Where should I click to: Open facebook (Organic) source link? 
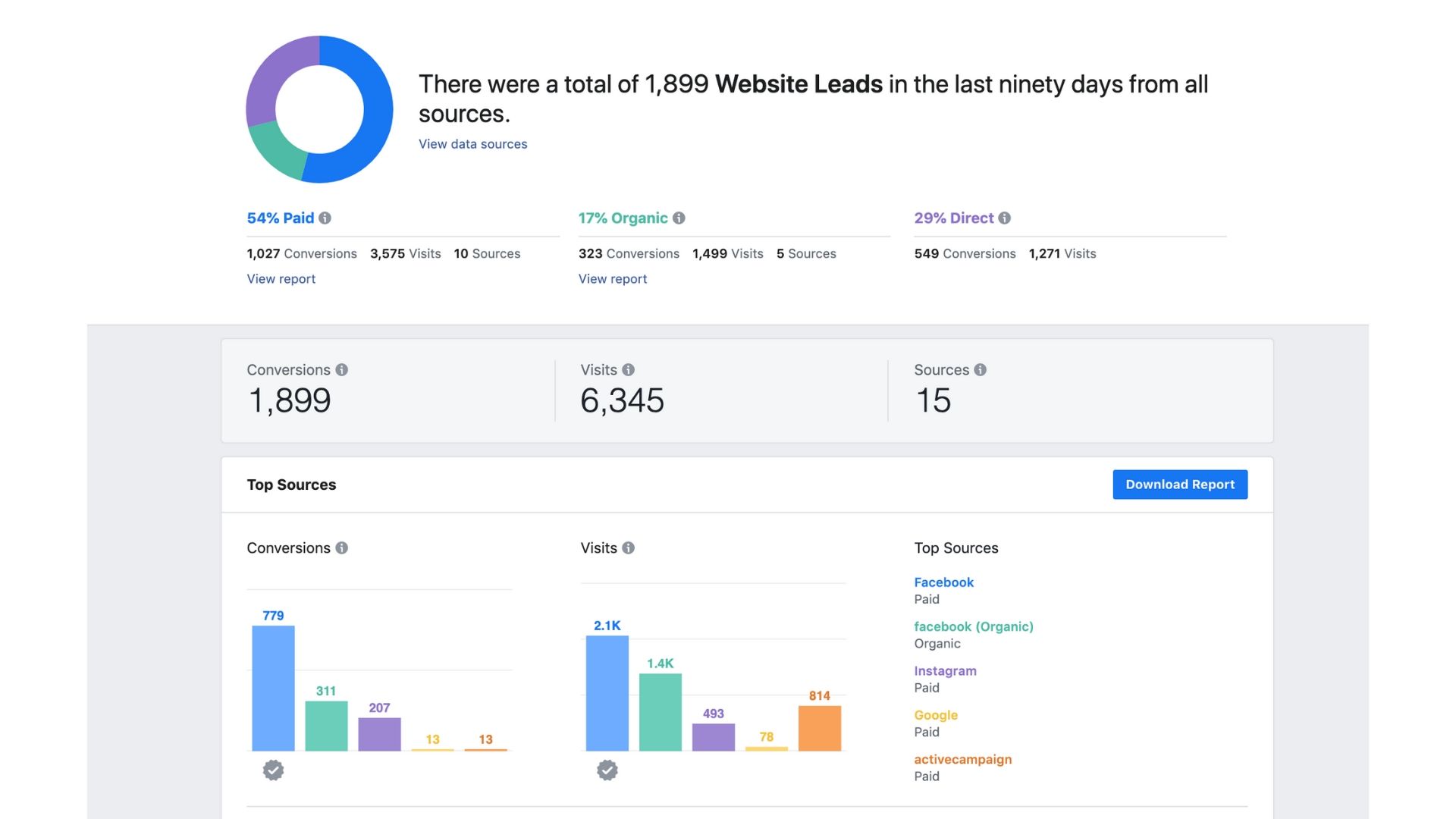coord(974,626)
